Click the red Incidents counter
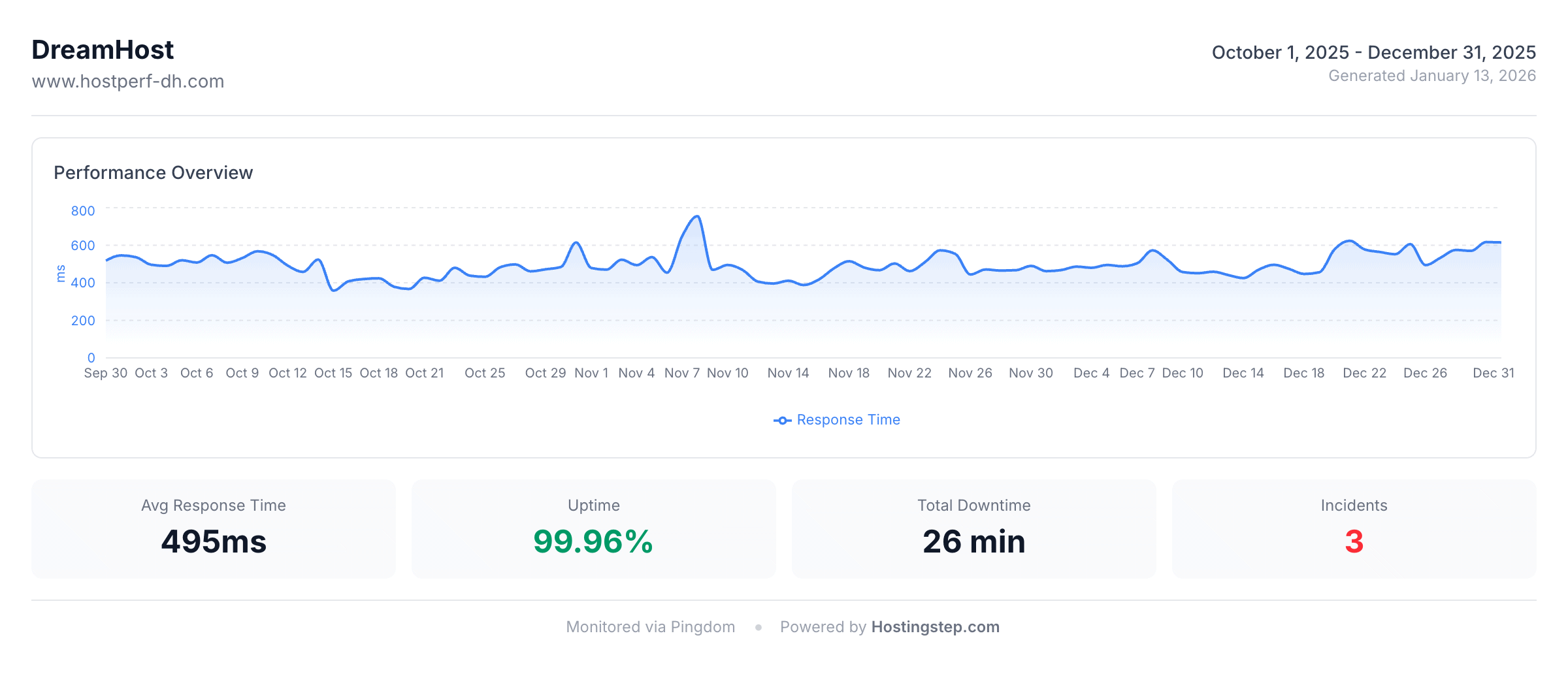 [x=1355, y=541]
